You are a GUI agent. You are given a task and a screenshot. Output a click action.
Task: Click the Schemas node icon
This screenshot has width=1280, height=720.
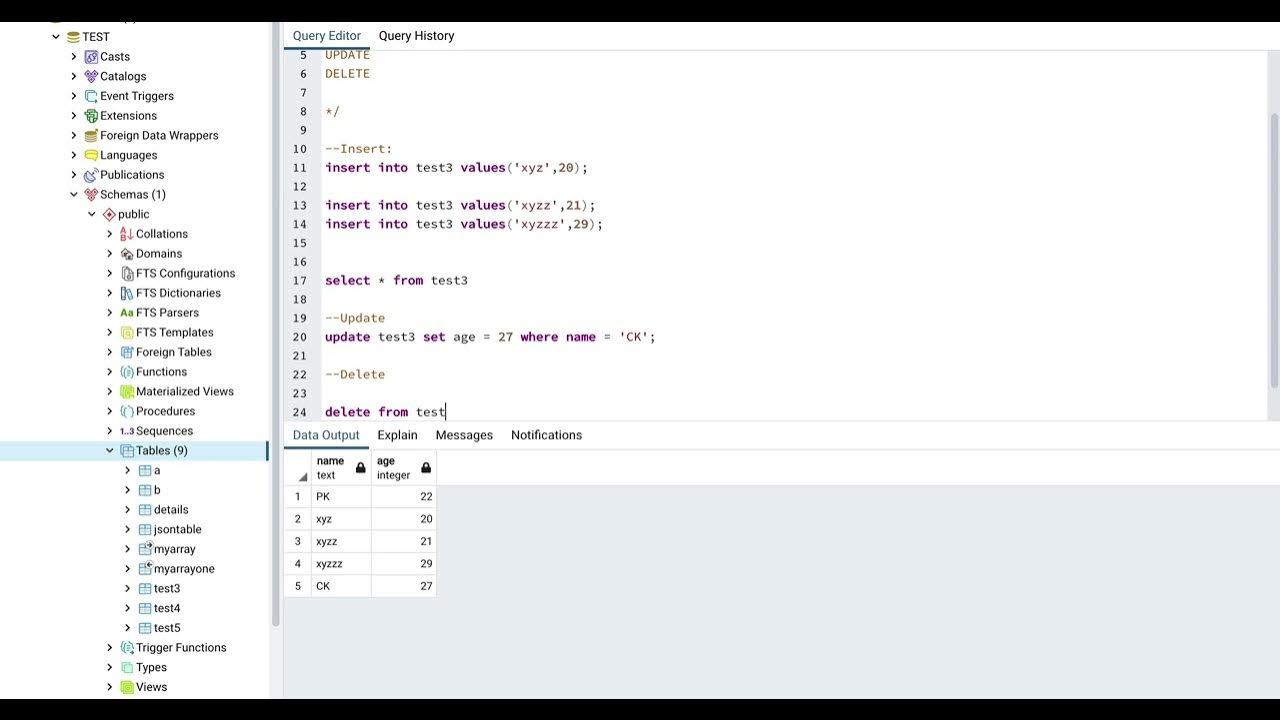tap(91, 194)
